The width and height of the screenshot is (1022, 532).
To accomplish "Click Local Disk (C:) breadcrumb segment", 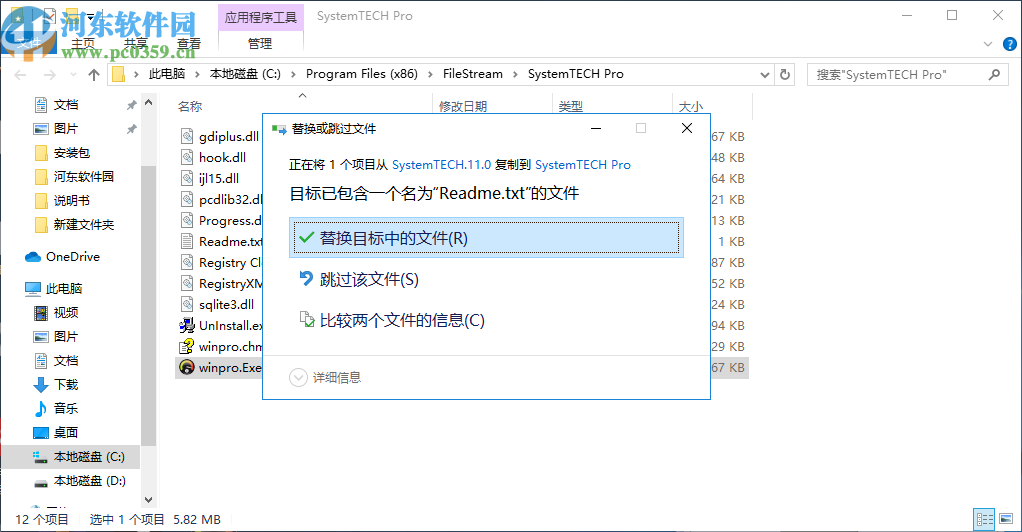I will tap(245, 74).
